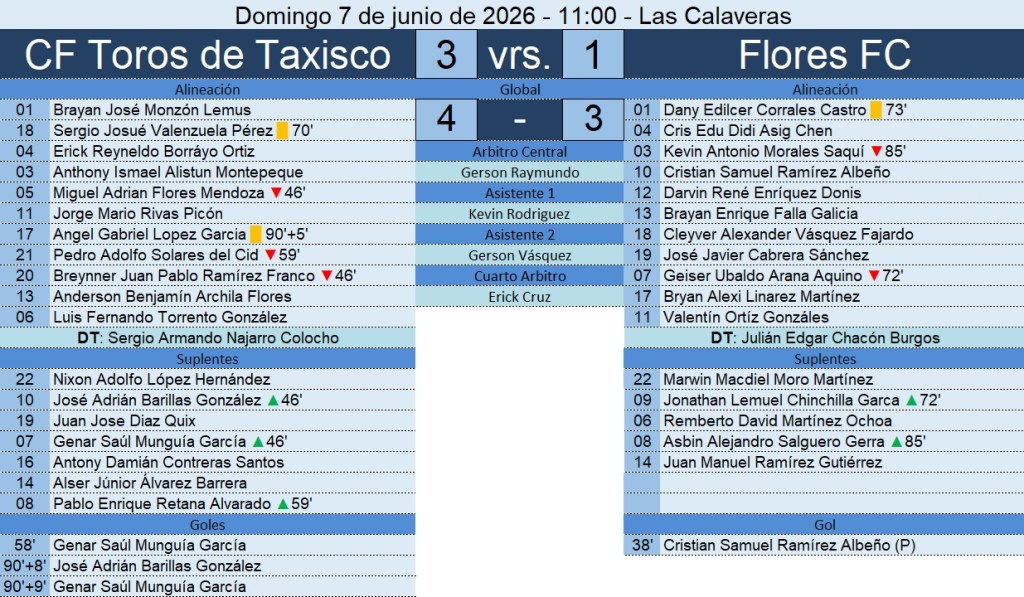Click red arrow next to Kevin Antonio Morales
The image size is (1024, 597).
[876, 152]
